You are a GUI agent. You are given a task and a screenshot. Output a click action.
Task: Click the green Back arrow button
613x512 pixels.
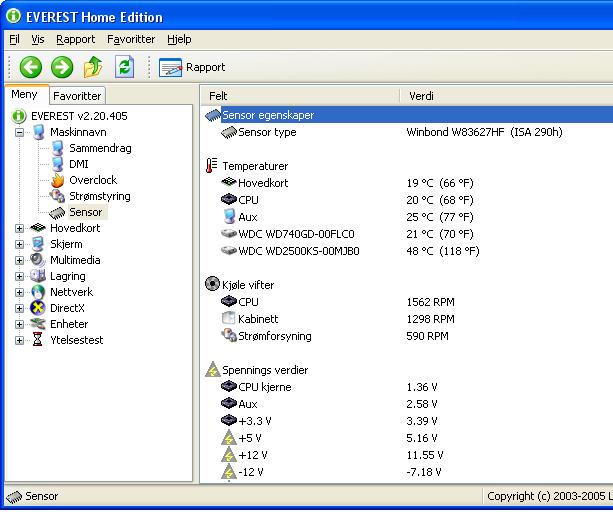tap(30, 67)
